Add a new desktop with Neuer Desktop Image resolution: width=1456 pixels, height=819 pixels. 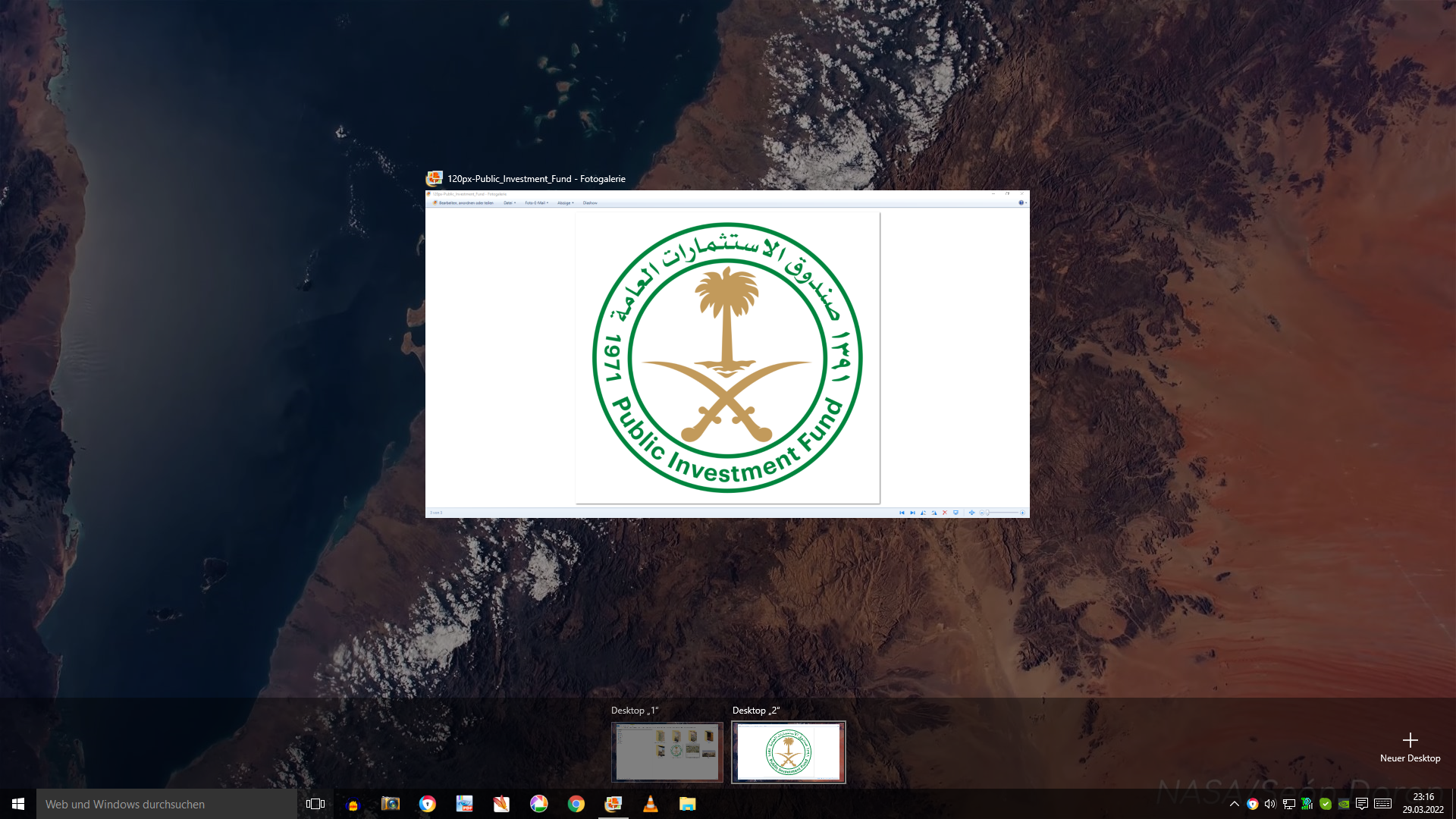click(1410, 747)
